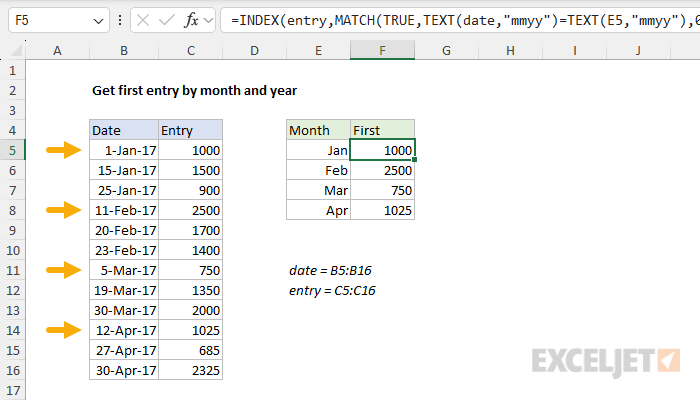The image size is (700, 400).
Task: Click entry value 685
Action: tap(191, 350)
